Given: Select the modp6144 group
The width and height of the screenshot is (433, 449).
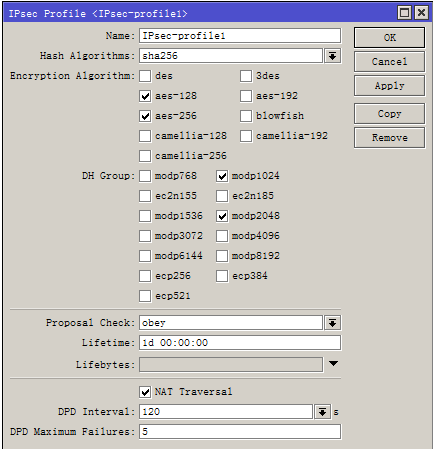Looking at the screenshot, I should pyautogui.click(x=145, y=256).
